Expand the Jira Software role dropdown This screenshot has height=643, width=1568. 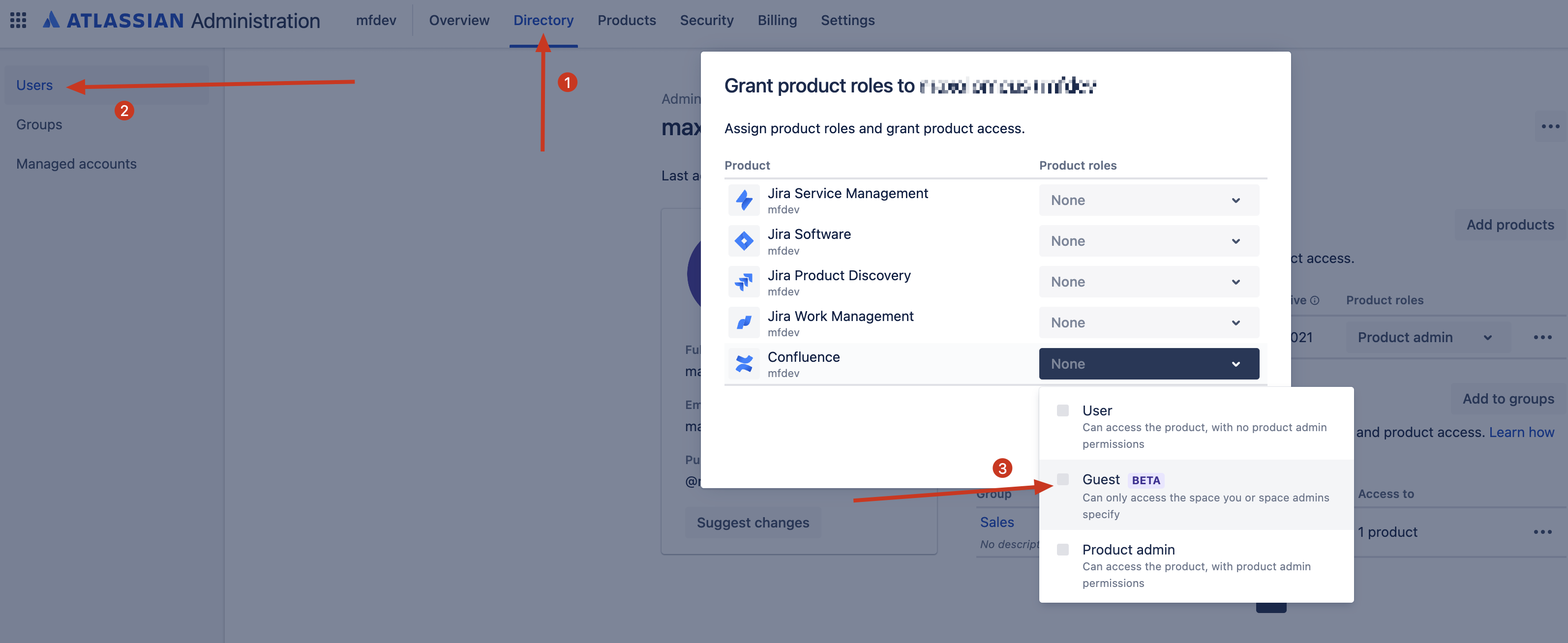click(x=1148, y=240)
